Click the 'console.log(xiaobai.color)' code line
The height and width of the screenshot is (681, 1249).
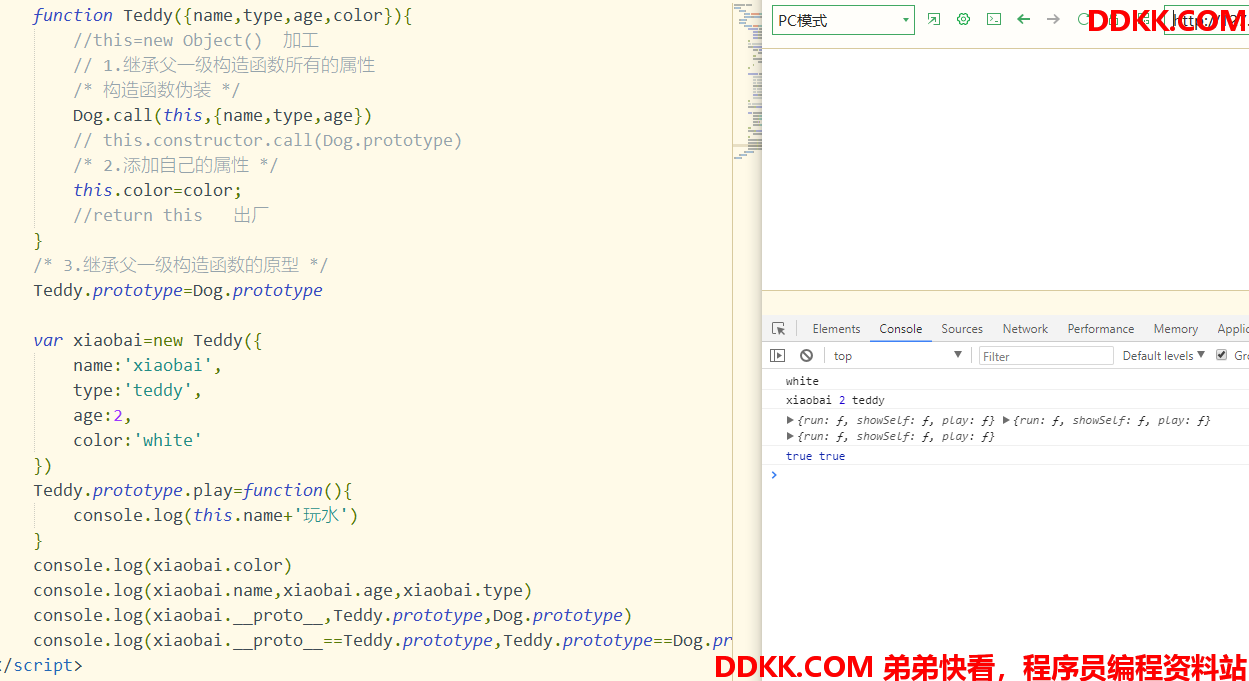[163, 565]
